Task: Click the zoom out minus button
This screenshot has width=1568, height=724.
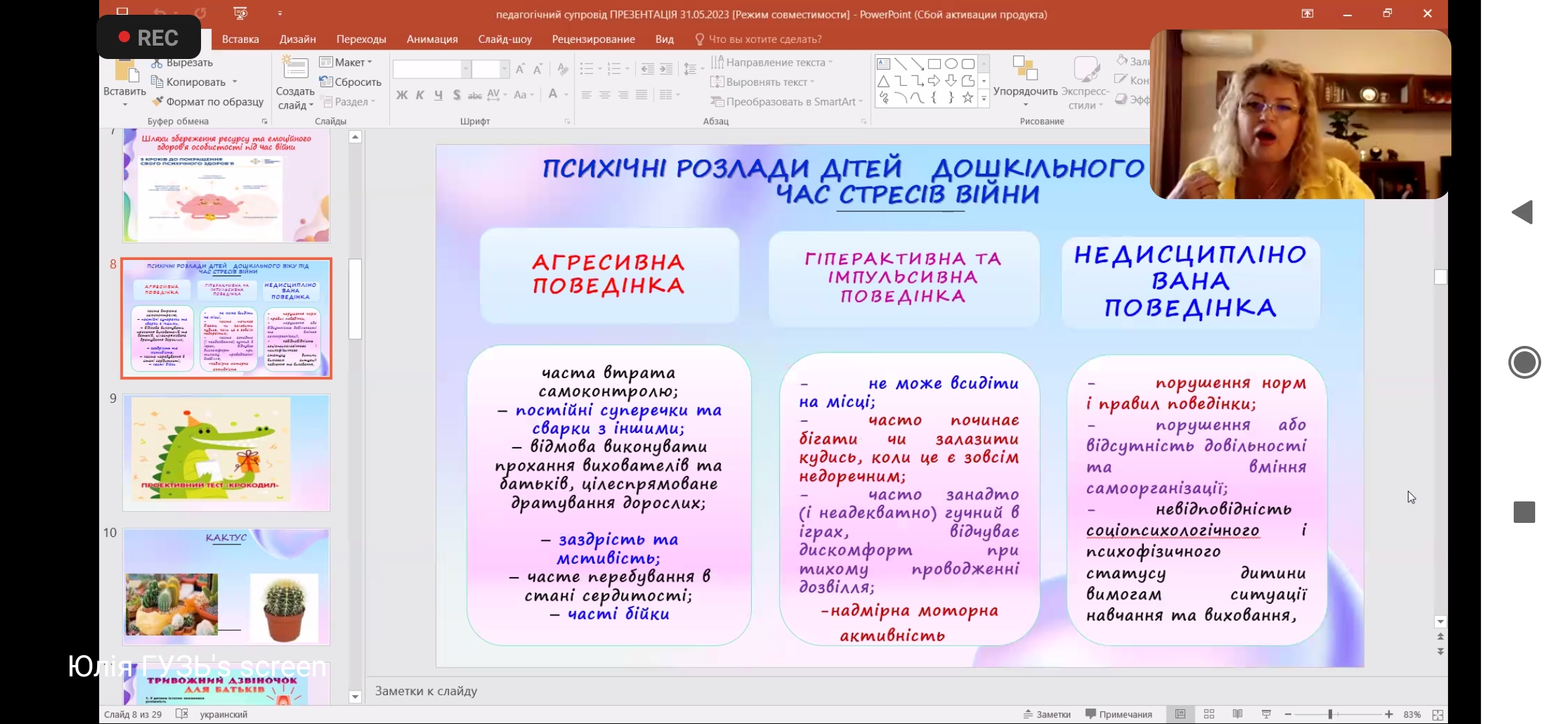Action: pos(1288,715)
